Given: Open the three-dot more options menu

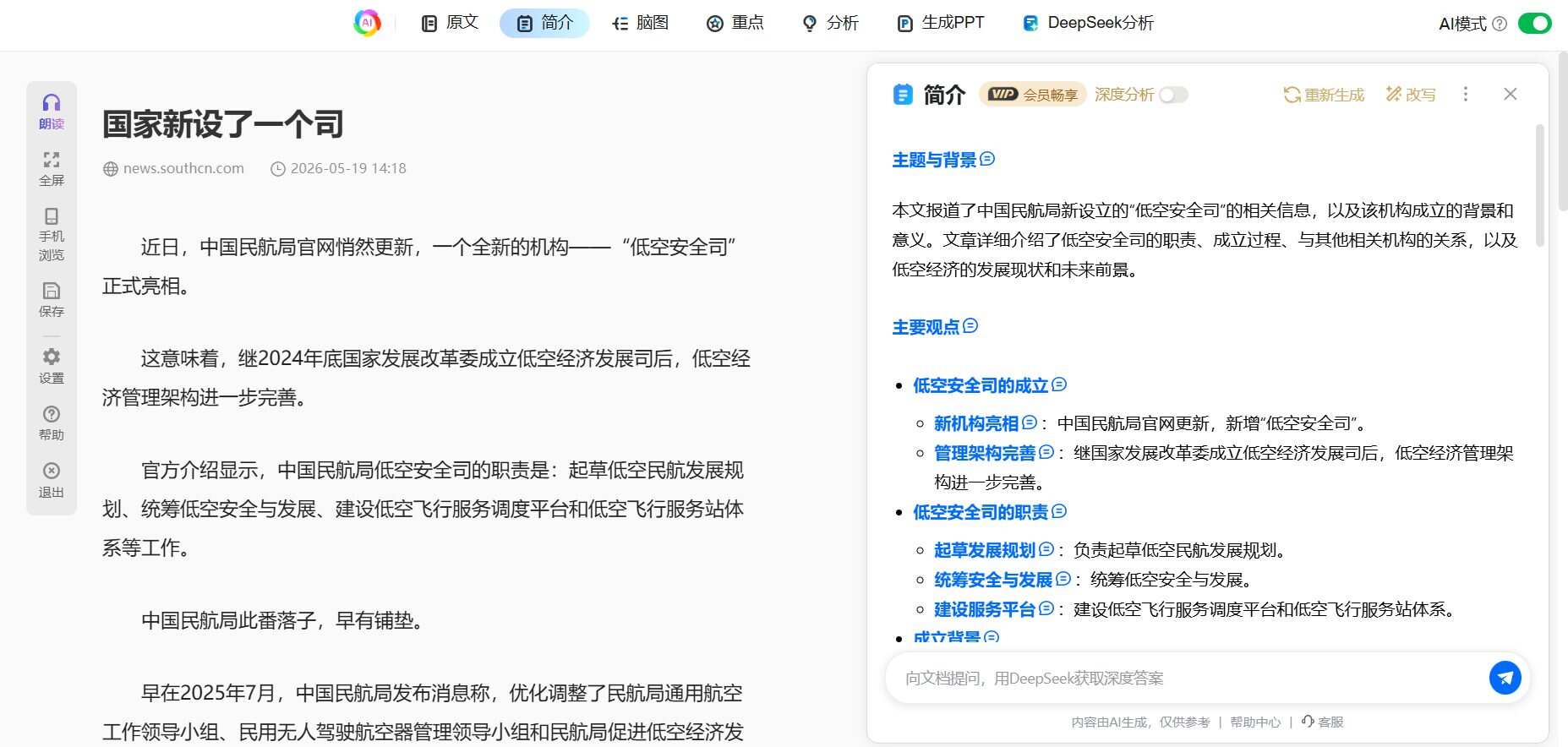Looking at the screenshot, I should [1466, 94].
